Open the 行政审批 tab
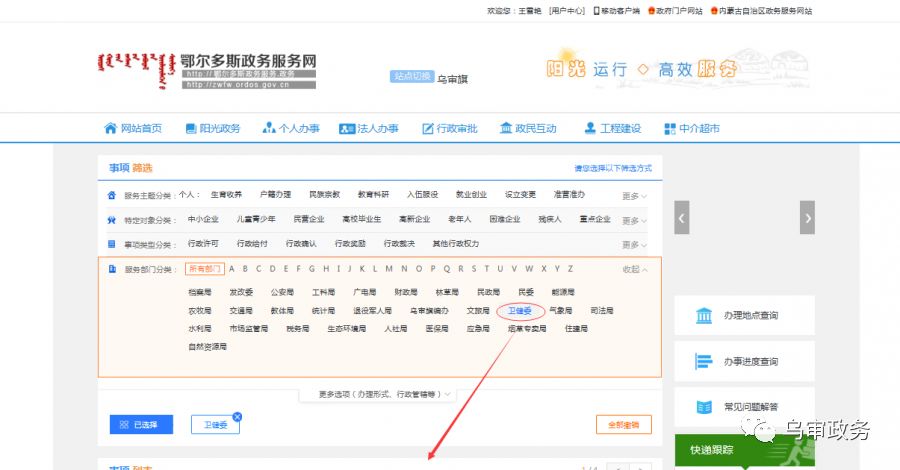900x470 pixels. pos(450,129)
